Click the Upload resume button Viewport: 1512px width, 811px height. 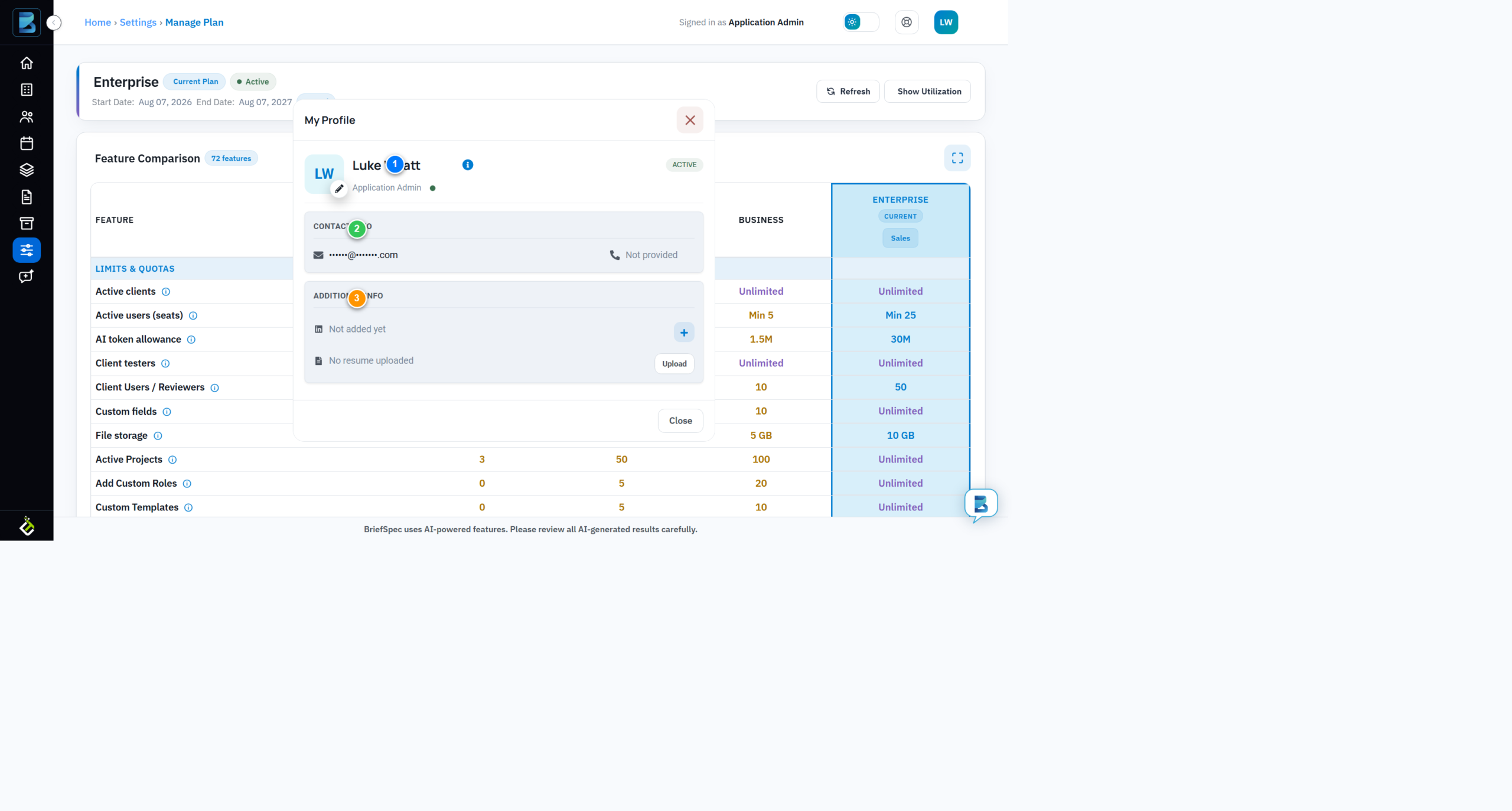coord(674,364)
